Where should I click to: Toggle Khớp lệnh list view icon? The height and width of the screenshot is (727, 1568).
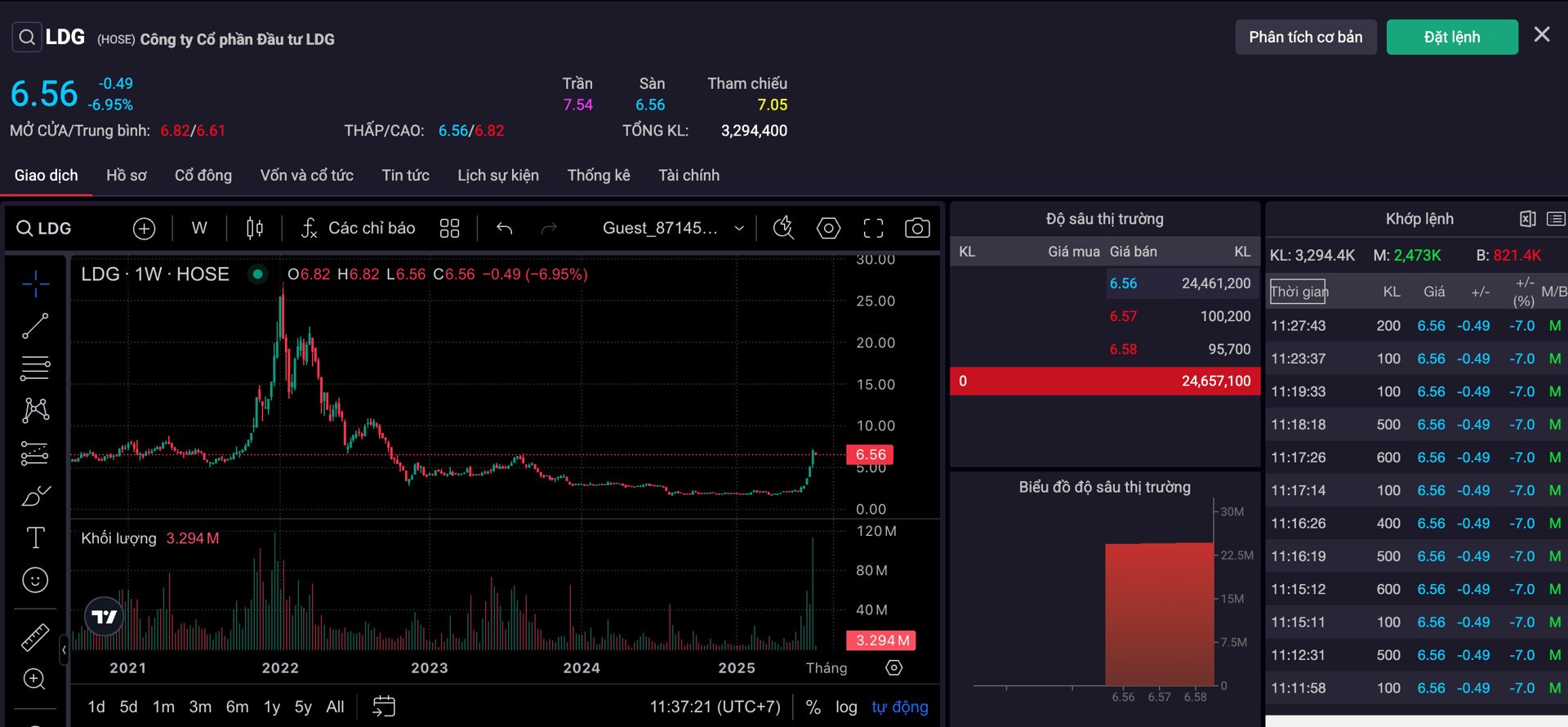pos(1556,219)
